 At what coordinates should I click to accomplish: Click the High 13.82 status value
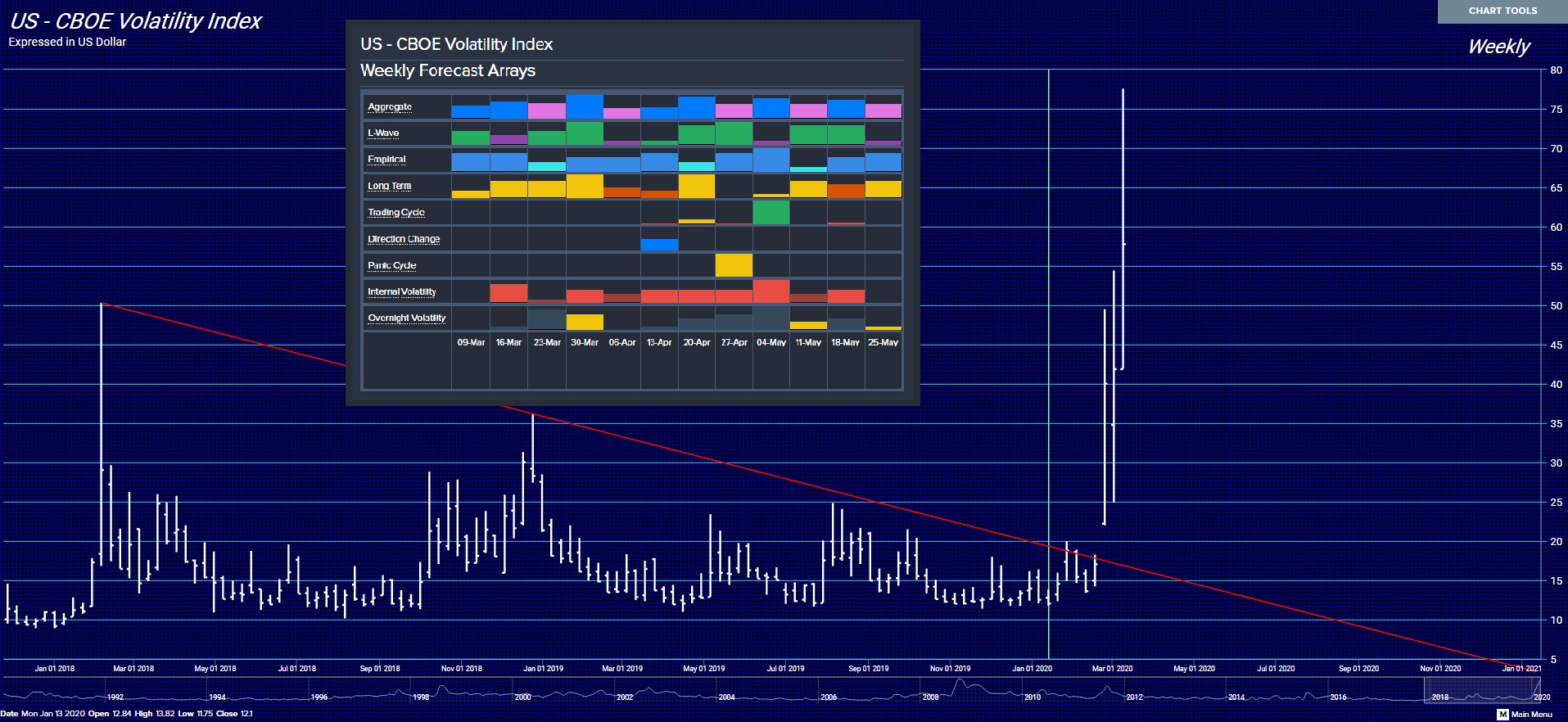[155, 714]
